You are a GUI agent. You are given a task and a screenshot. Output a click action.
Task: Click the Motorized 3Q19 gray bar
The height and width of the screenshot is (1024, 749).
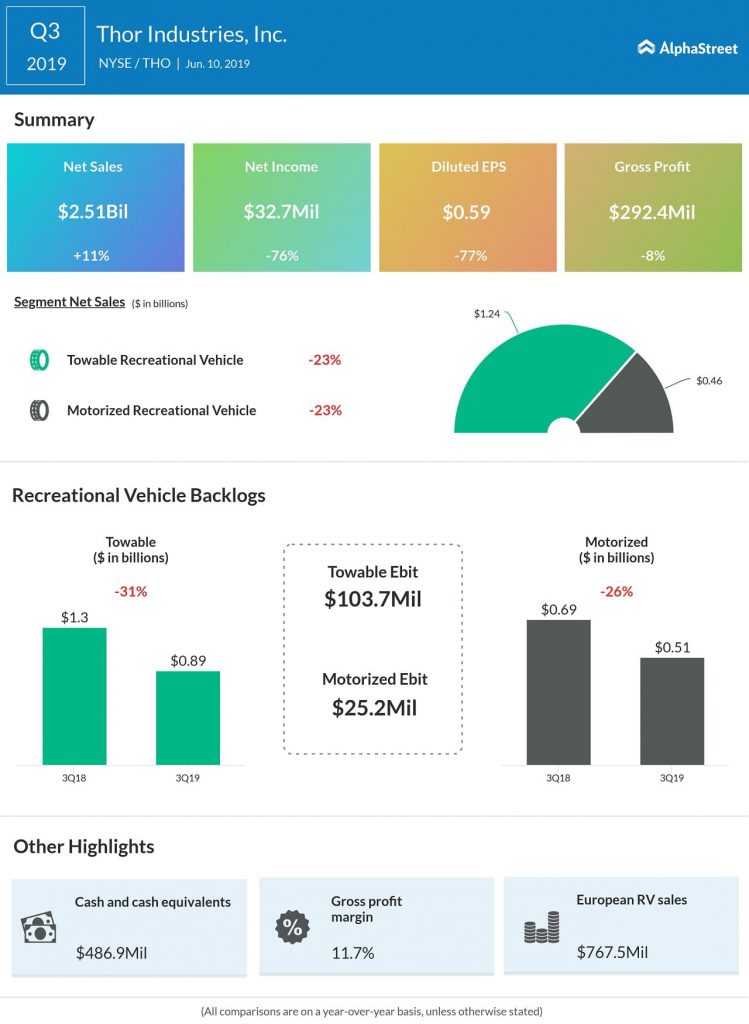[672, 711]
